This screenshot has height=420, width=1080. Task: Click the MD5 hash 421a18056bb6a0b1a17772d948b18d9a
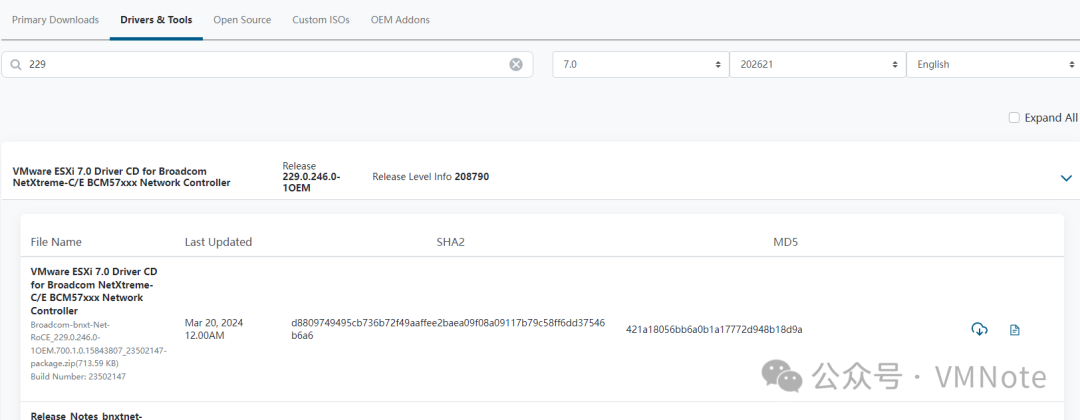pos(714,329)
